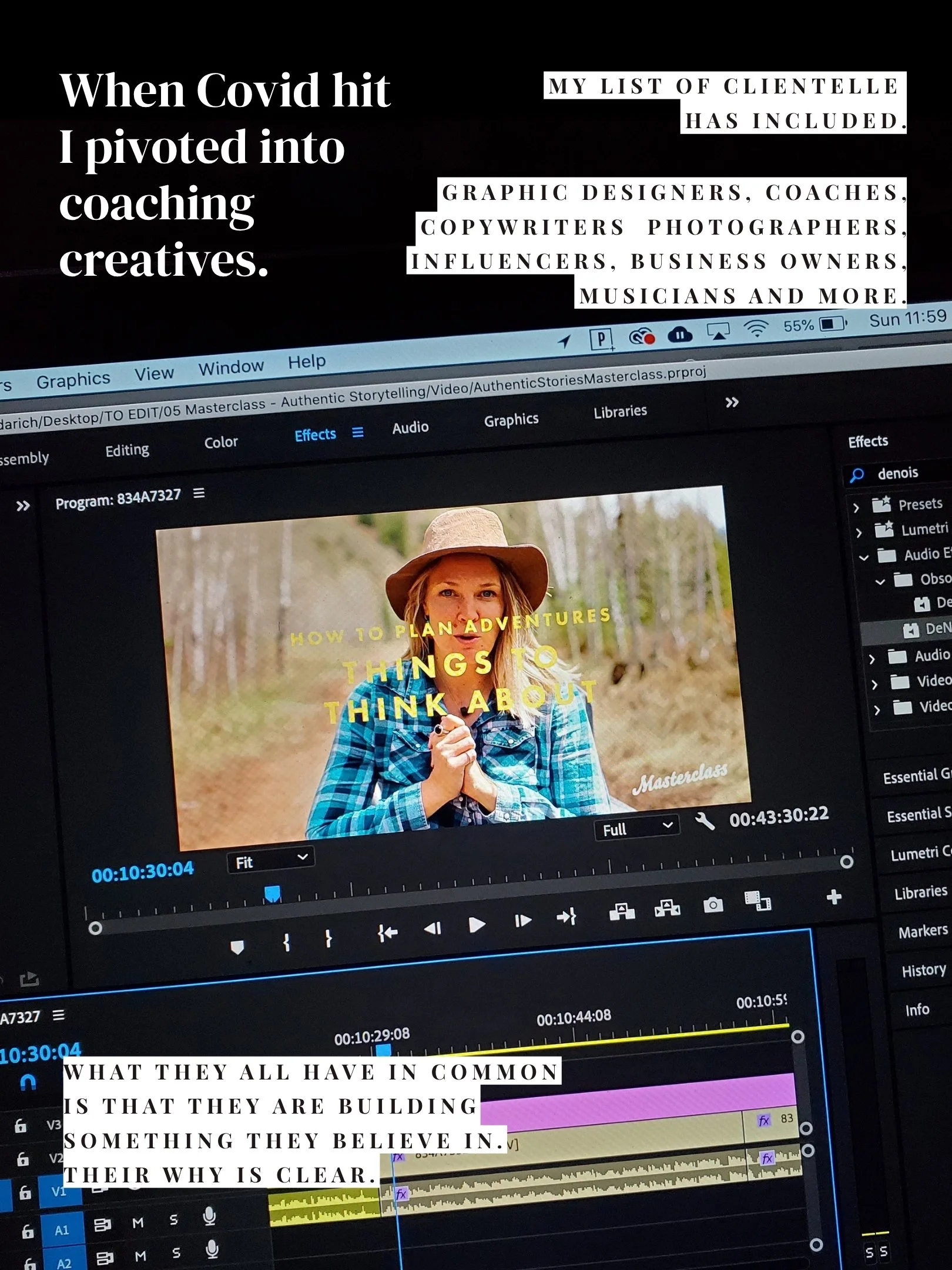Switch to the Audio workspace tab

410,427
